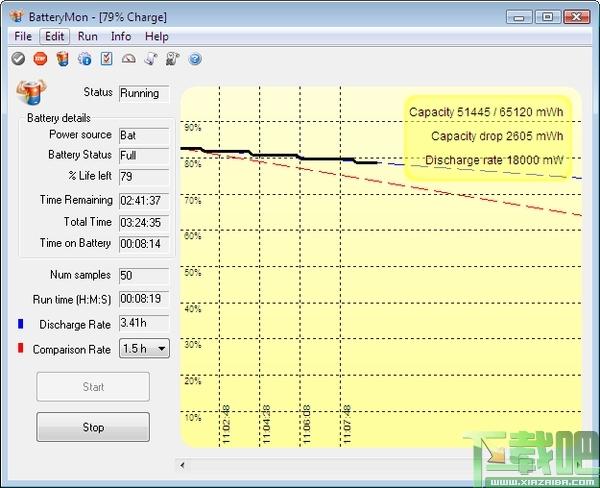Click the grayed-out Start button
The width and height of the screenshot is (600, 488).
(93, 387)
